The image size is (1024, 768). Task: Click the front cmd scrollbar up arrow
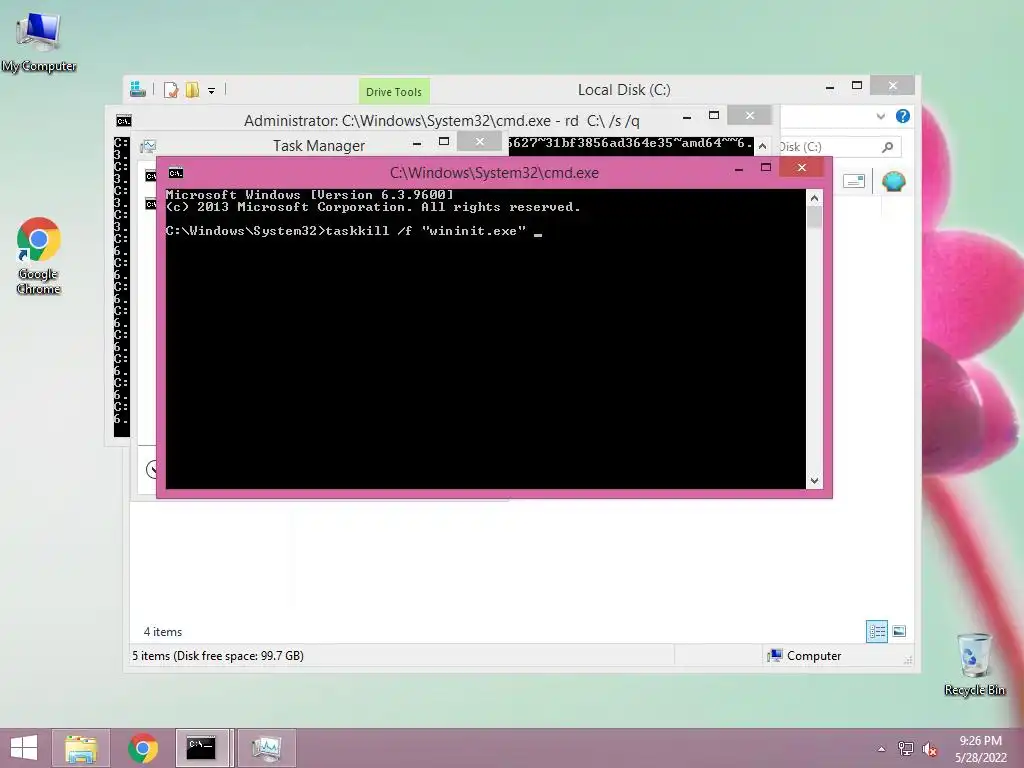click(814, 198)
